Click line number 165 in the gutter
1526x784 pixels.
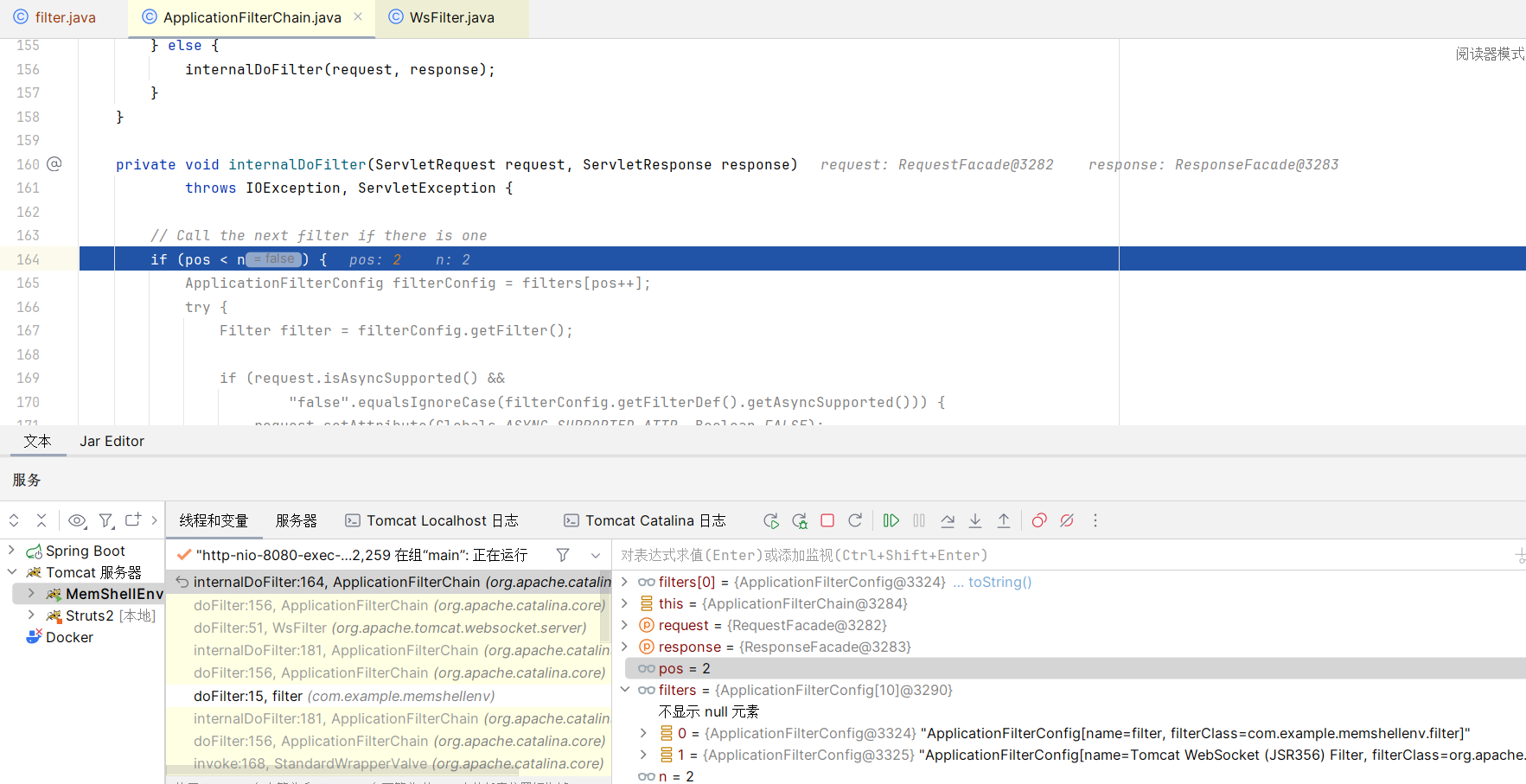(x=28, y=283)
